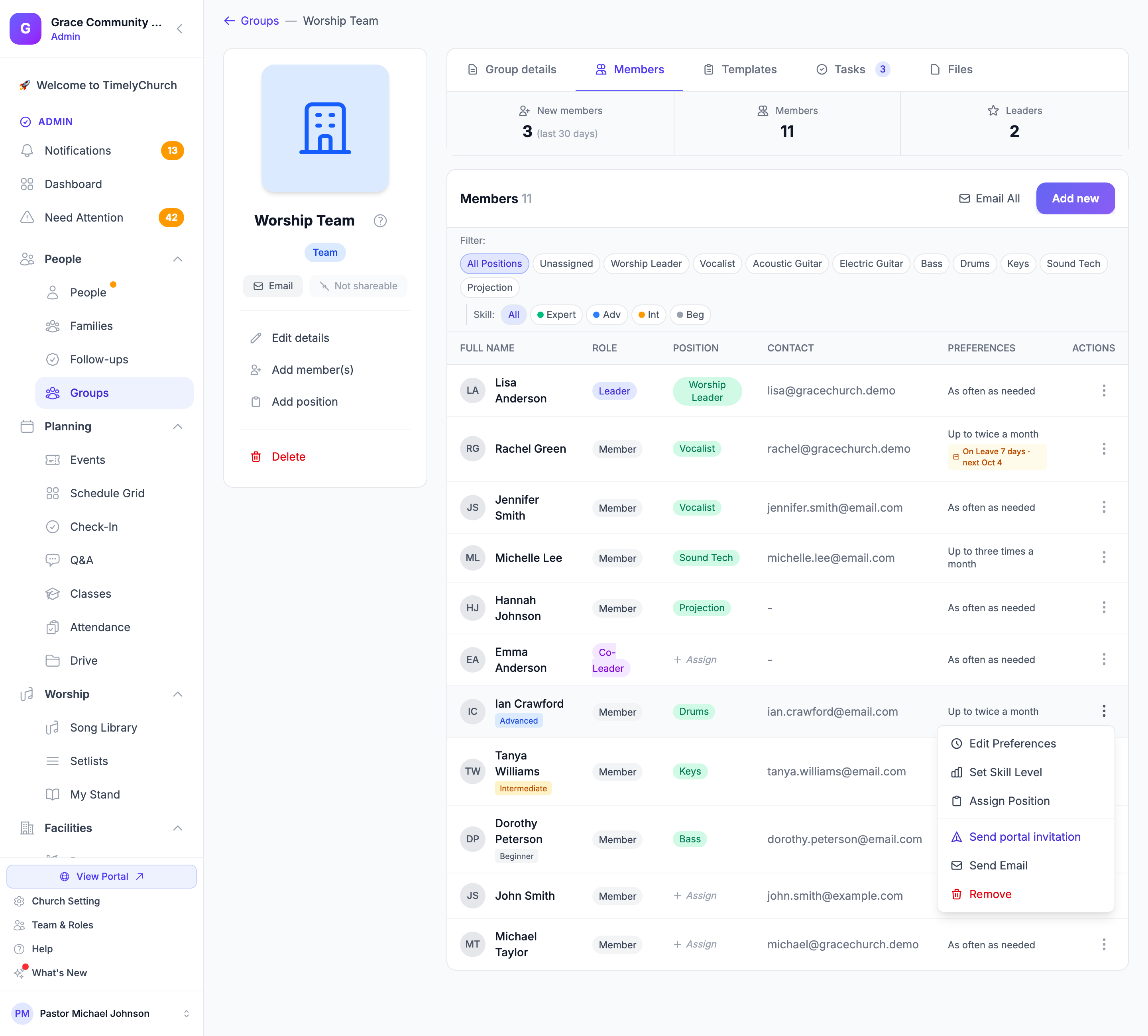Collapse sidebar with the chevron arrow

pos(180,28)
